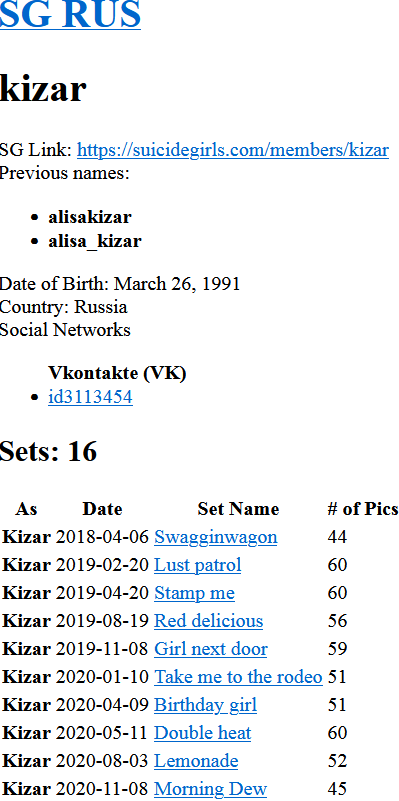Open the Swagginwagon set
This screenshot has width=399, height=801.
(216, 537)
